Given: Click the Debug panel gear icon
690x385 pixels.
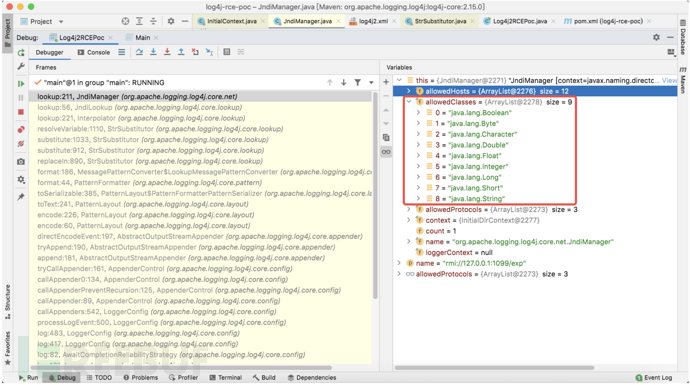Looking at the screenshot, I should [x=656, y=37].
